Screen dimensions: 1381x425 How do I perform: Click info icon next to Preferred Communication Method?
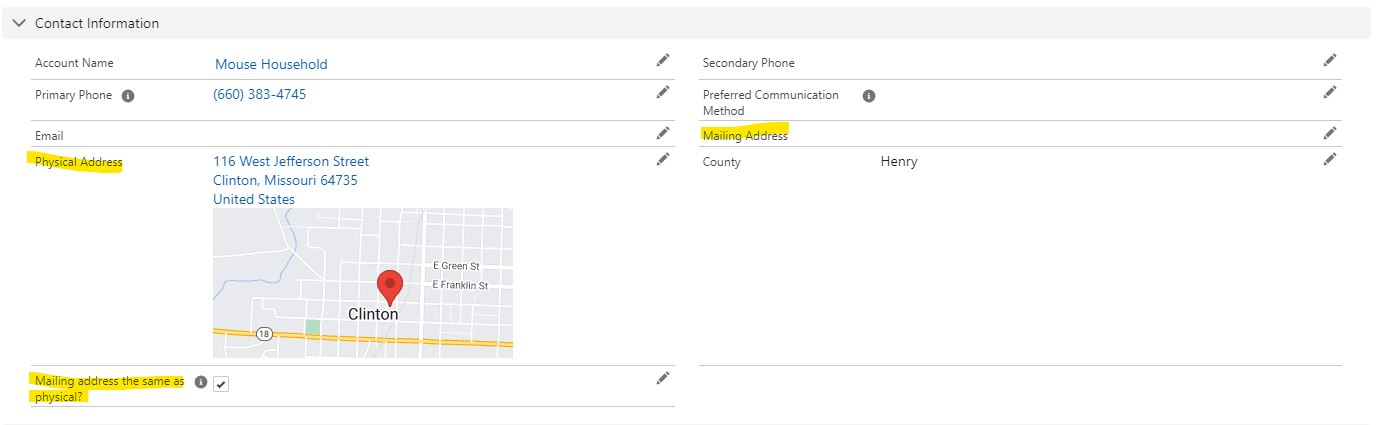click(x=869, y=96)
